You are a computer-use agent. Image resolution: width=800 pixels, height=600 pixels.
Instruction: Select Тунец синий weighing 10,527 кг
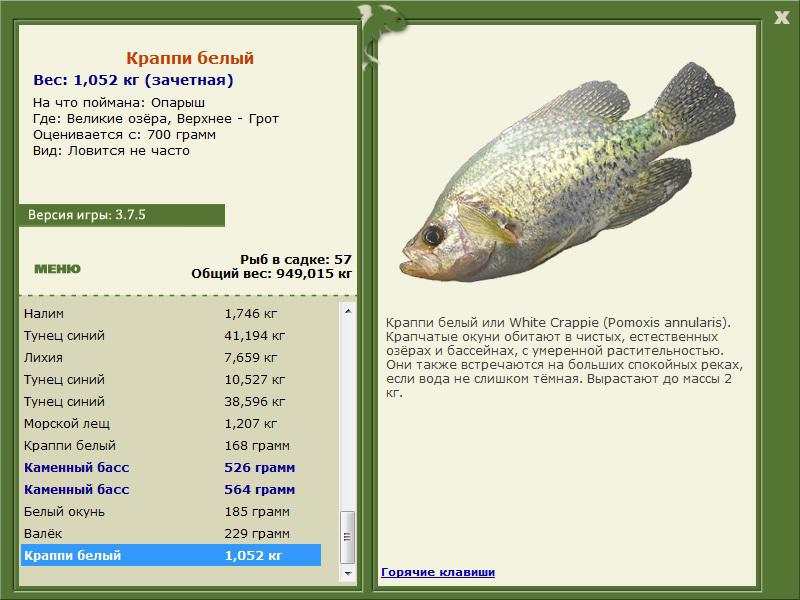coord(170,380)
